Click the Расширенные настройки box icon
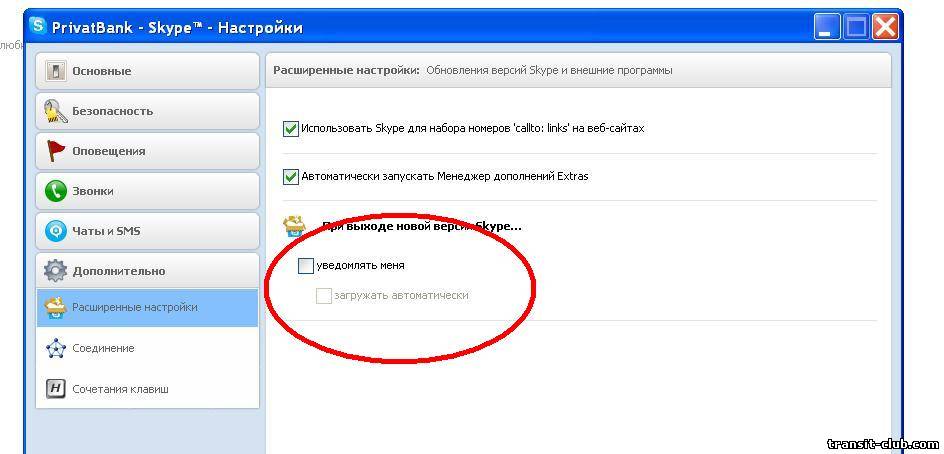The width and height of the screenshot is (944, 454). (x=55, y=308)
